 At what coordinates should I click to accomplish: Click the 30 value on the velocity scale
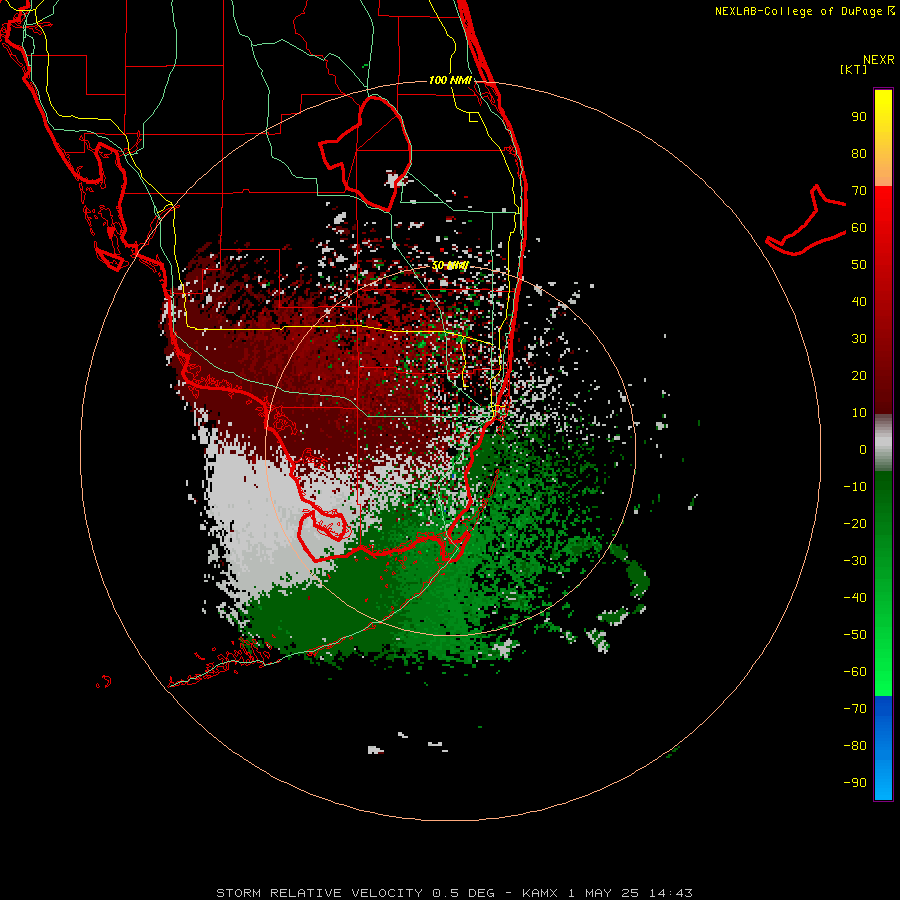859,339
